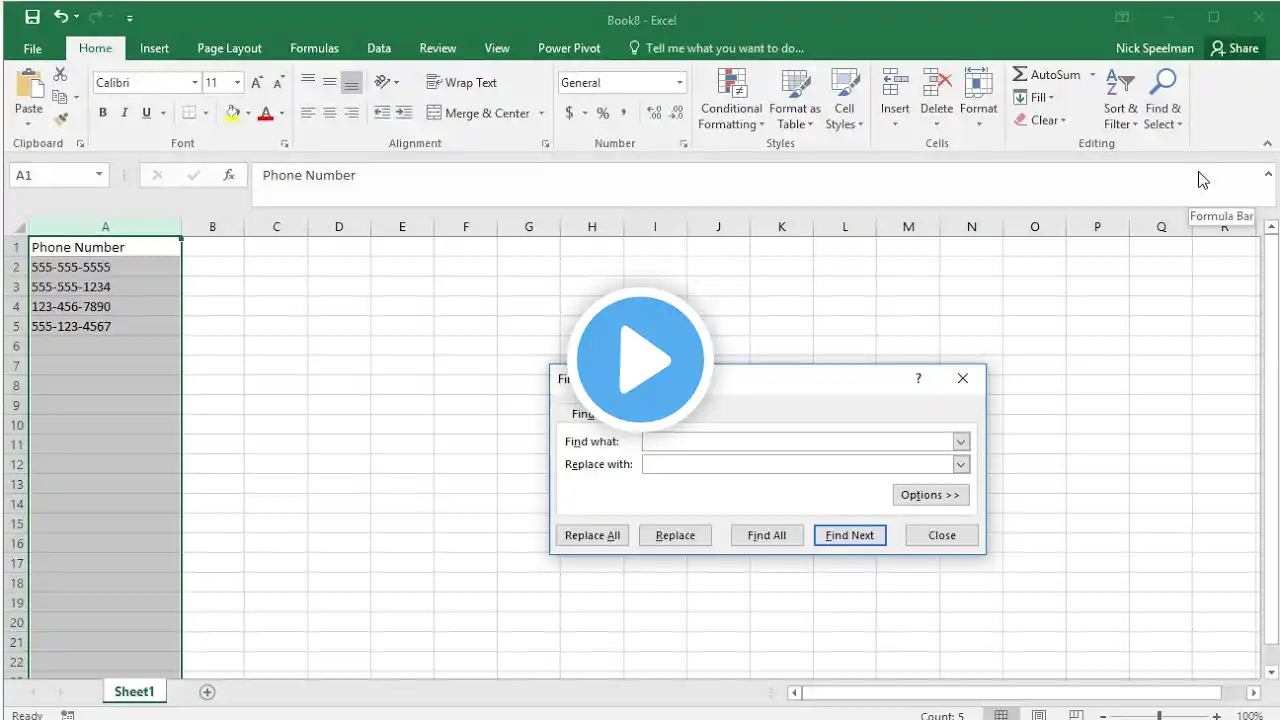The height and width of the screenshot is (720, 1280).
Task: Expand the font name Calibri dropdown
Action: [x=195, y=83]
